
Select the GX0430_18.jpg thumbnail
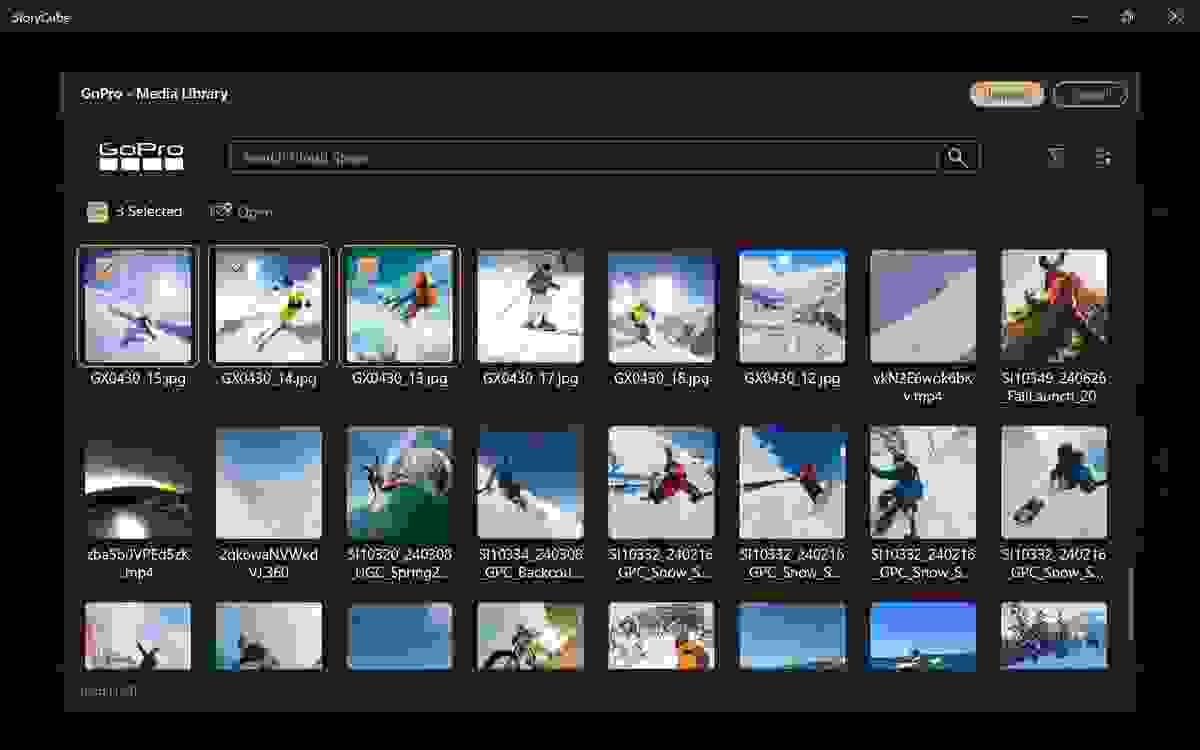point(661,306)
